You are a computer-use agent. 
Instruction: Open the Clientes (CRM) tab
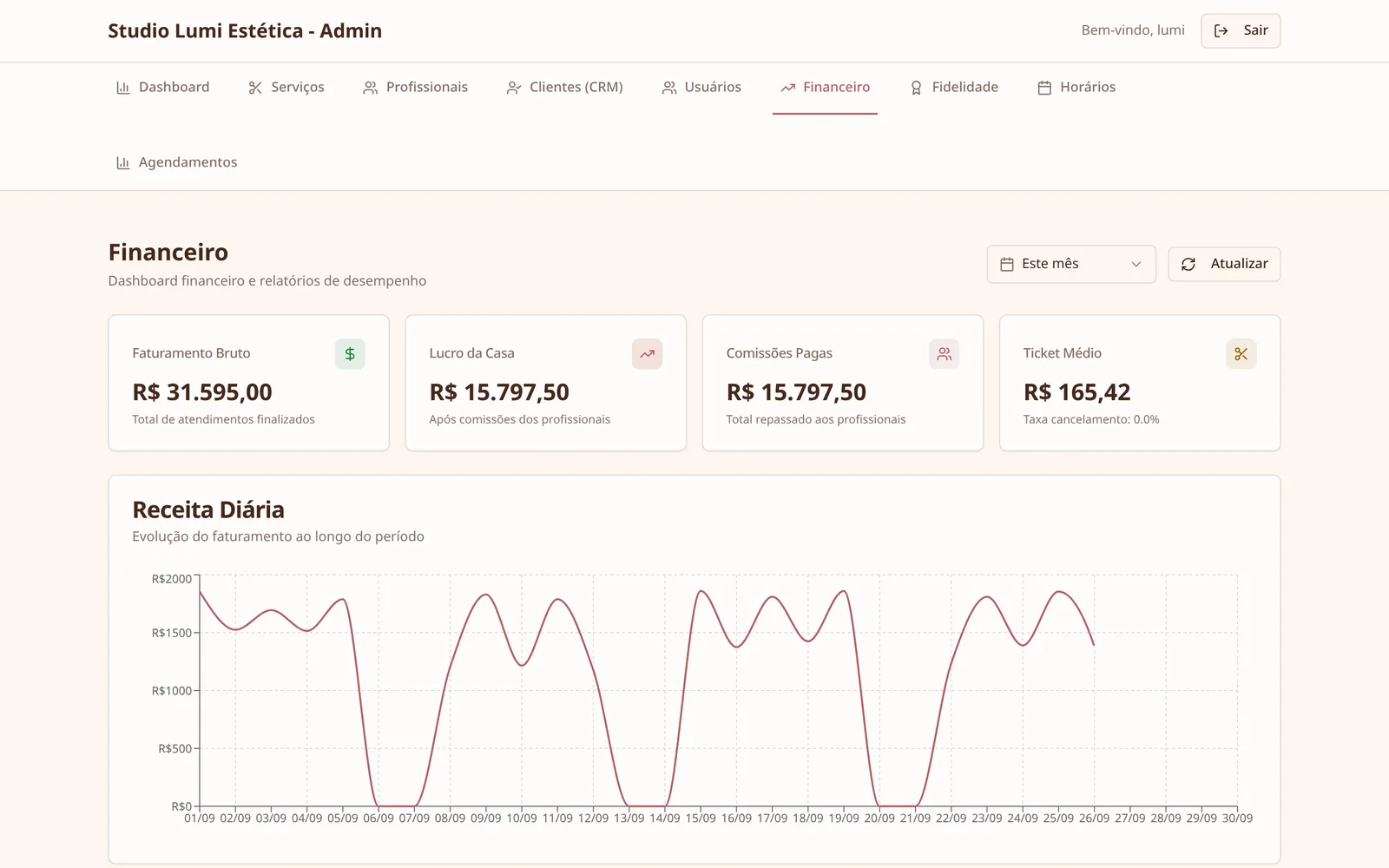coord(565,88)
